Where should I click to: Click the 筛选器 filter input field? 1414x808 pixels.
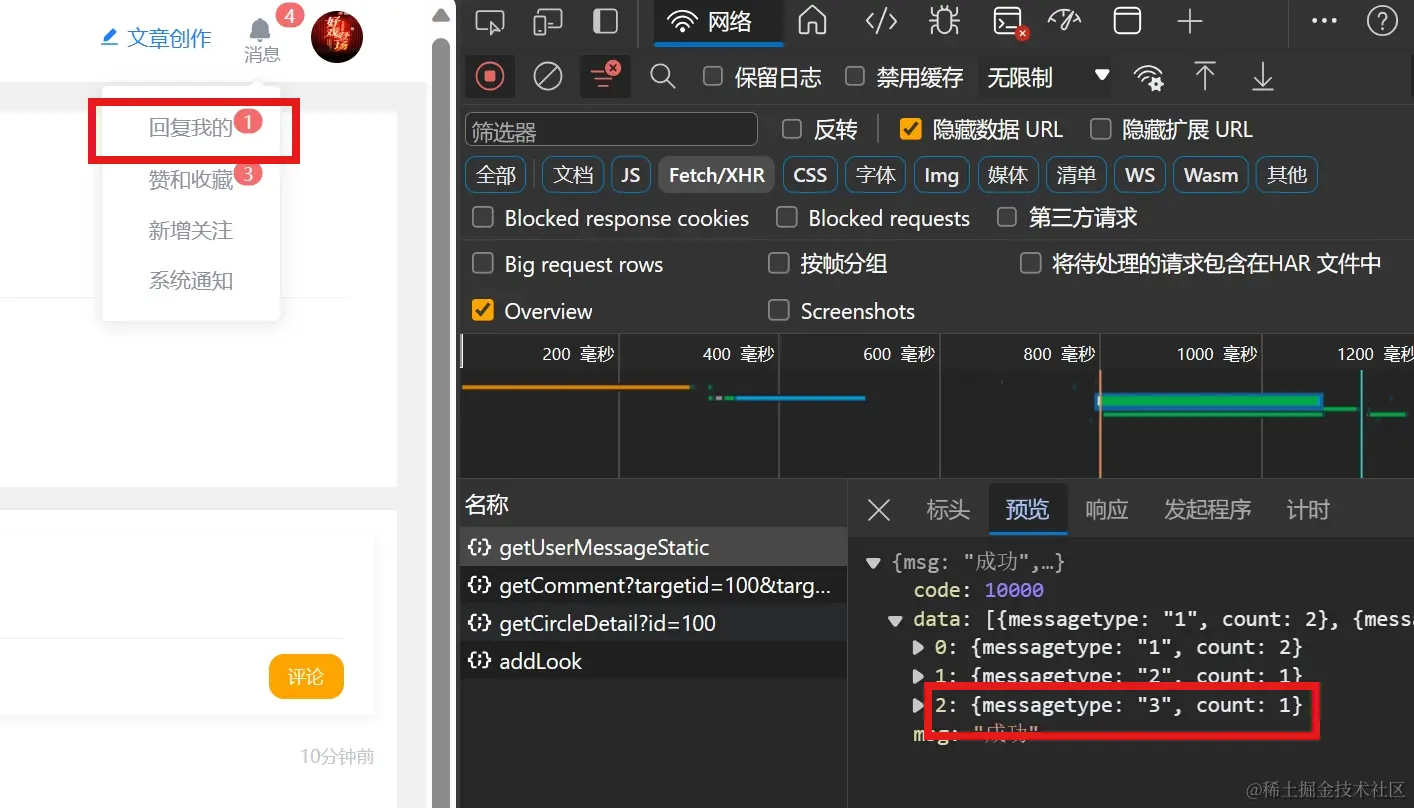(x=611, y=130)
